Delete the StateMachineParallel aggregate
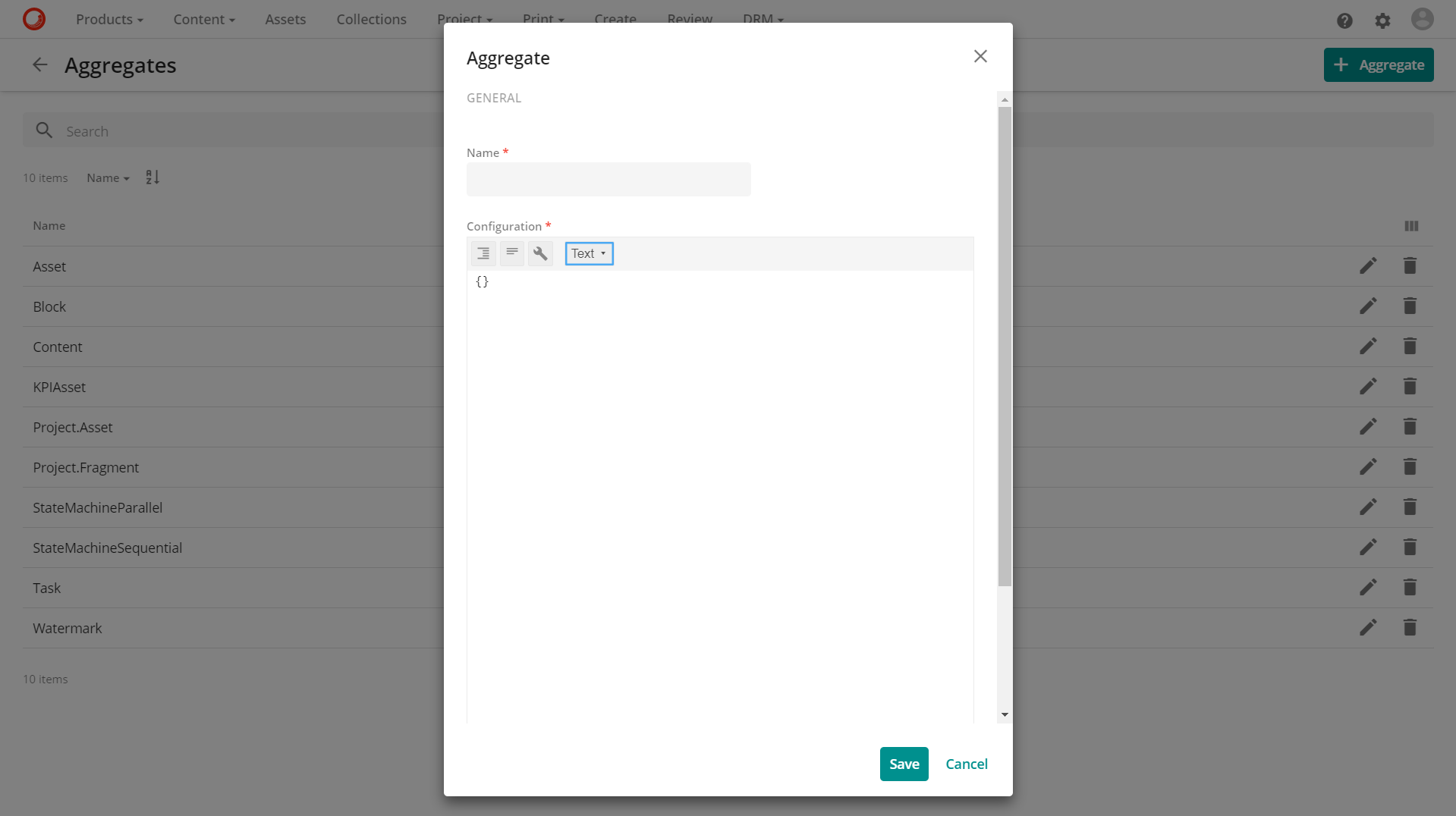1456x816 pixels. pyautogui.click(x=1410, y=507)
